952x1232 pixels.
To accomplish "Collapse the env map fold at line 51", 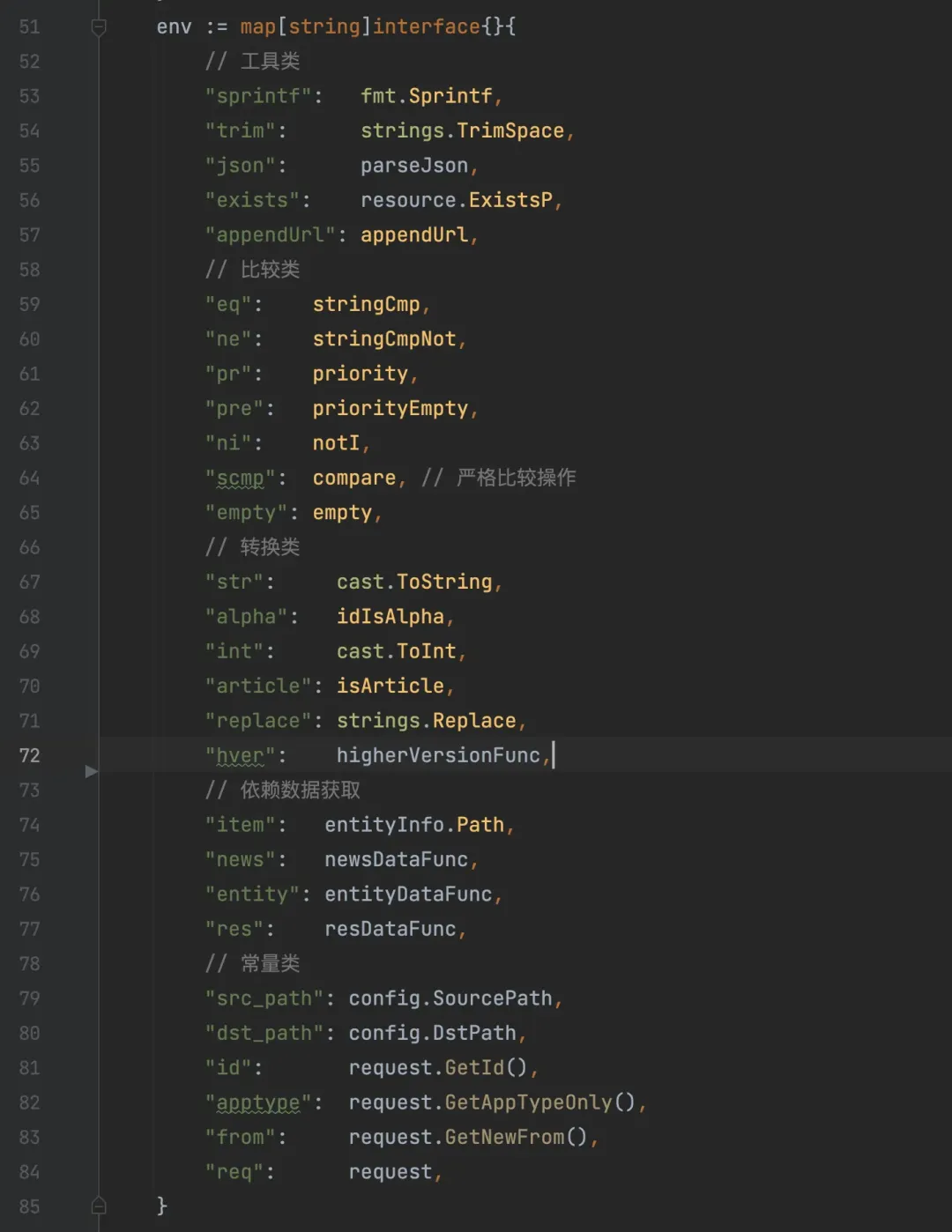I will [x=99, y=28].
